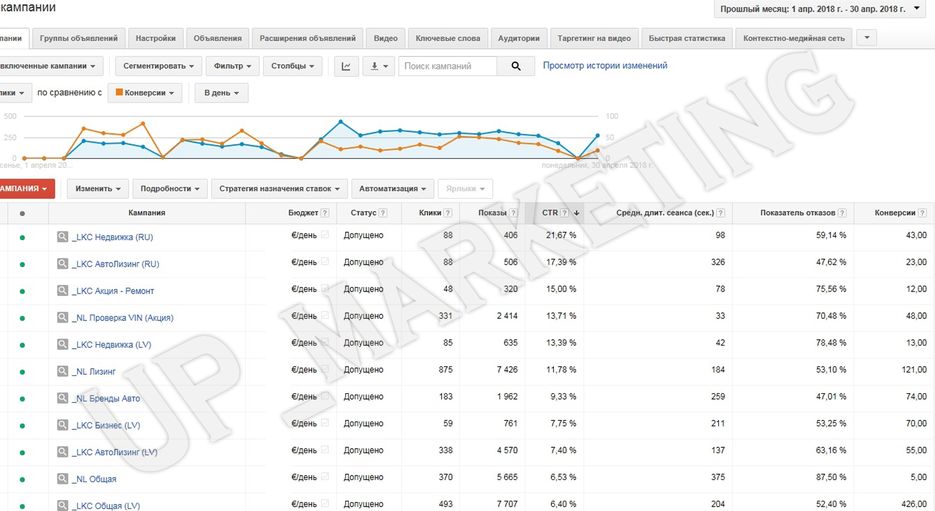Click search icon beside _NL Лизинг
This screenshot has height=511, width=935.
[63, 371]
